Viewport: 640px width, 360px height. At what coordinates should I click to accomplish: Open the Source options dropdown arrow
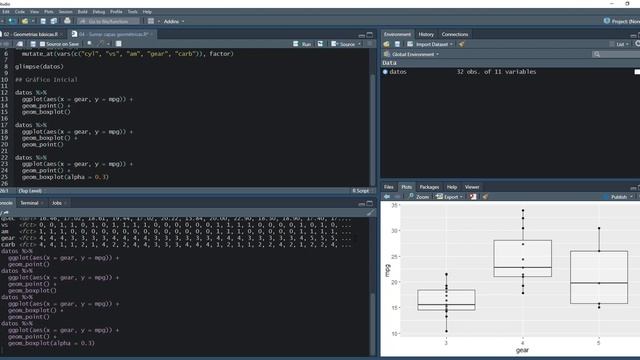point(359,44)
